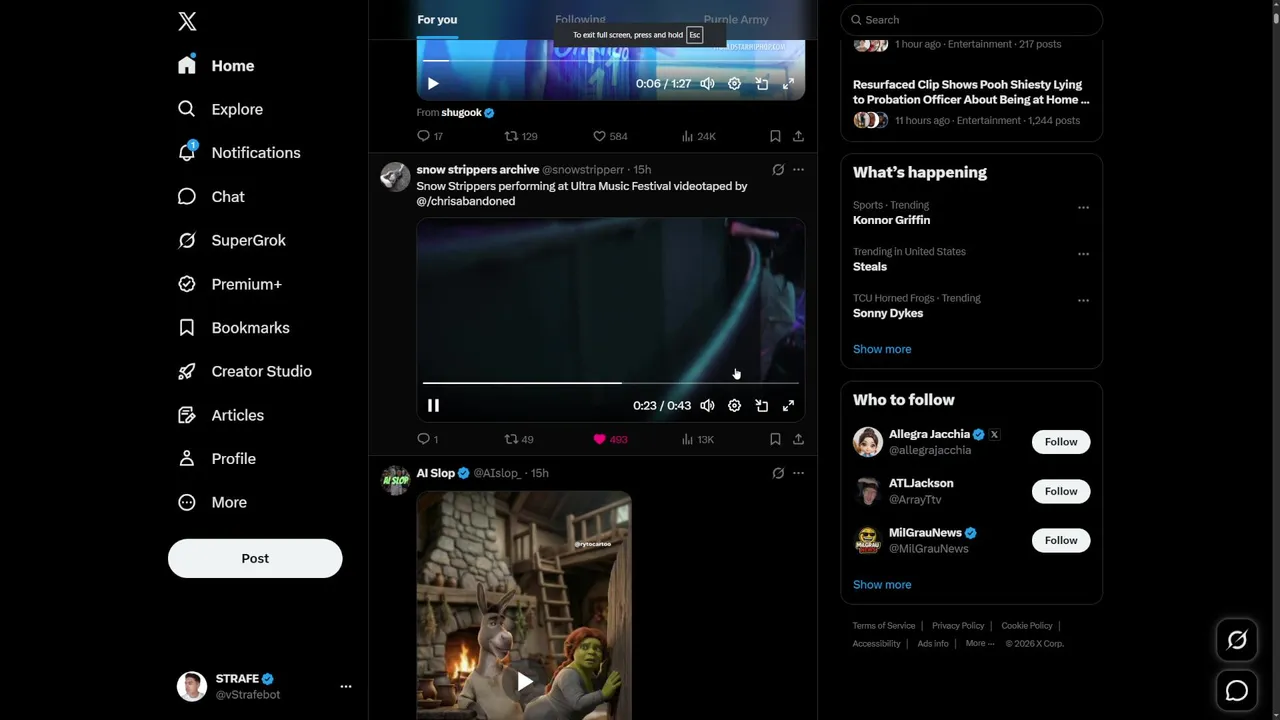Open more options on snow strippers post
The image size is (1280, 720).
click(x=798, y=170)
